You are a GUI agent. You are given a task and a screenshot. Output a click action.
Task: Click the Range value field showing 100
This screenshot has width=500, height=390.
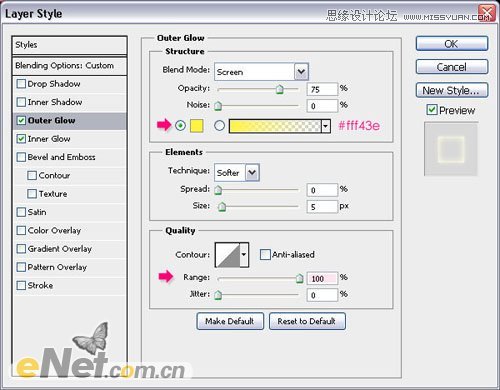pos(322,278)
